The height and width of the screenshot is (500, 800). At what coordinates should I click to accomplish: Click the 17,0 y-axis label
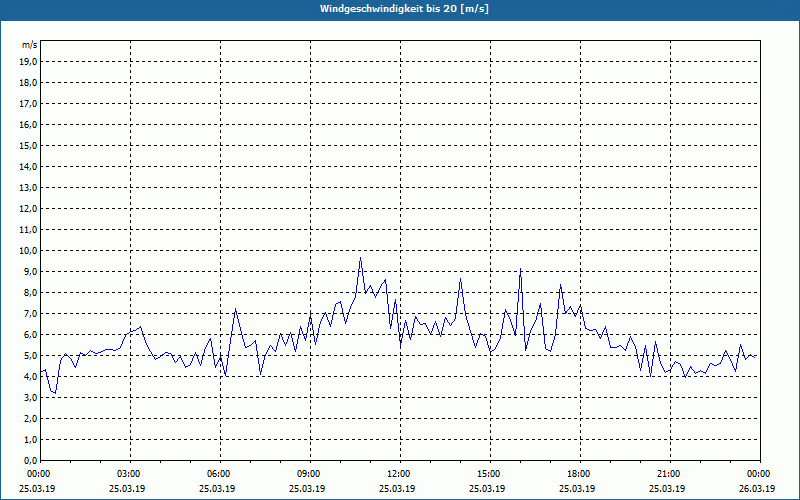tap(29, 104)
